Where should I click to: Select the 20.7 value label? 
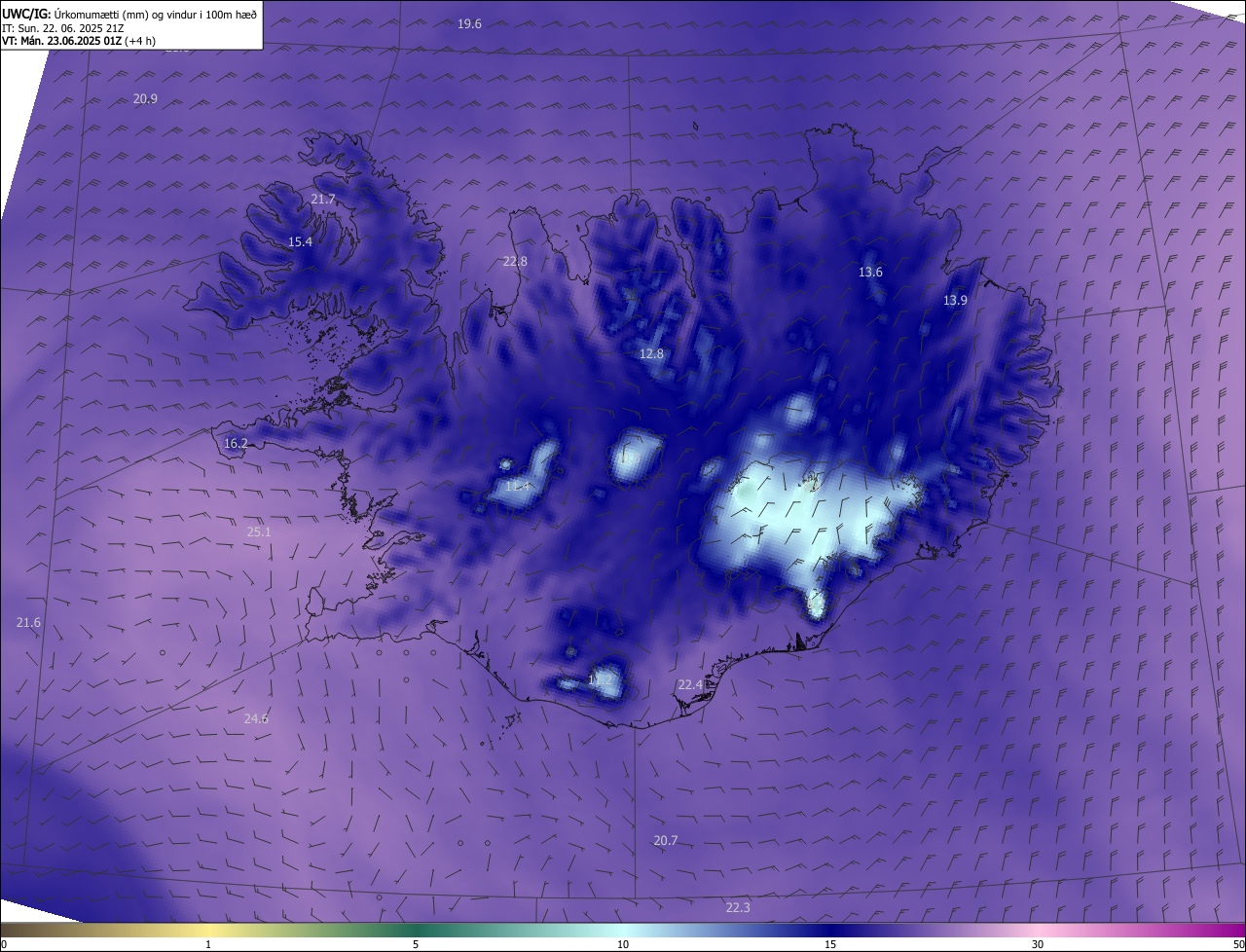[666, 840]
